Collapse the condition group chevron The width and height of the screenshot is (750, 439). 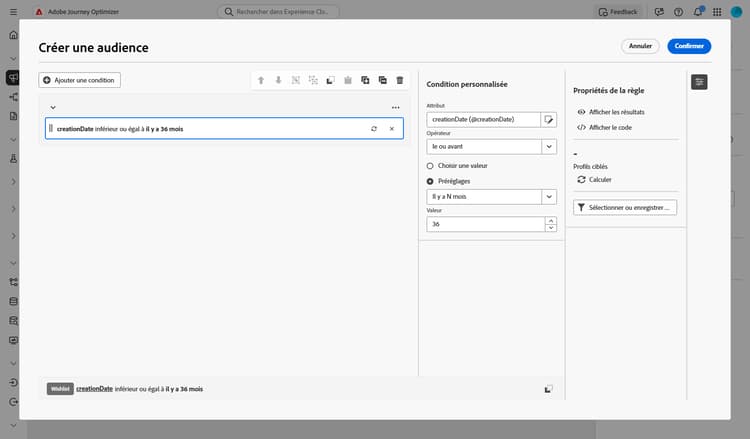tap(53, 108)
